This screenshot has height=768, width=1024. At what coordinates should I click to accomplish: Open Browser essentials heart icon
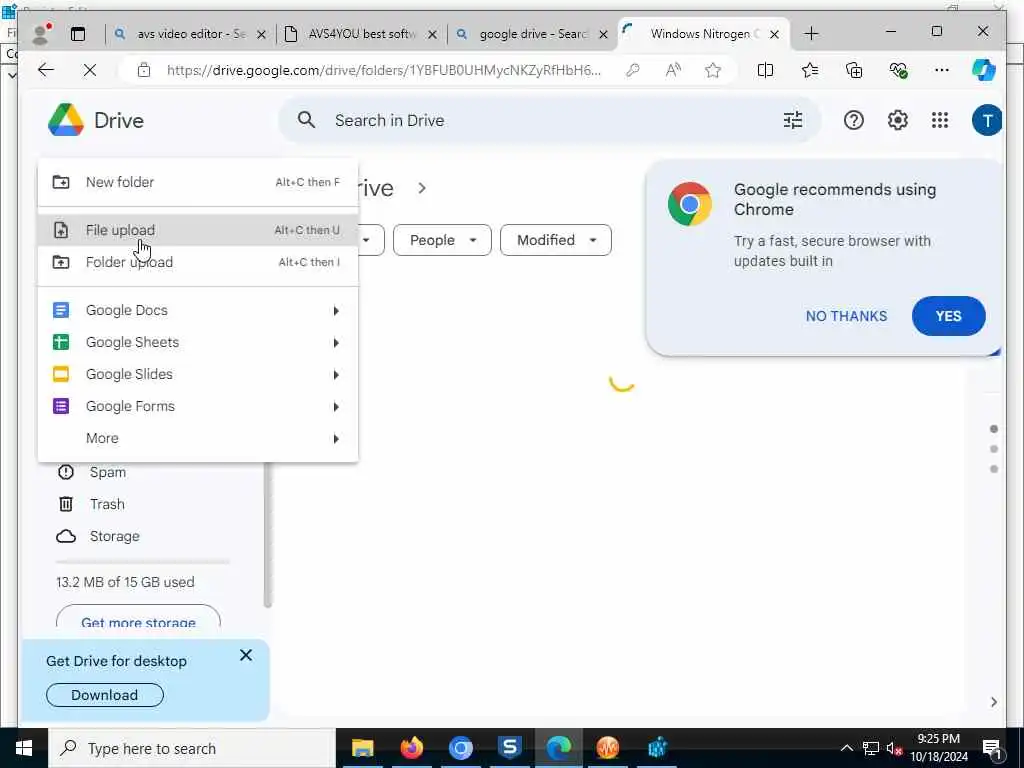pos(899,70)
